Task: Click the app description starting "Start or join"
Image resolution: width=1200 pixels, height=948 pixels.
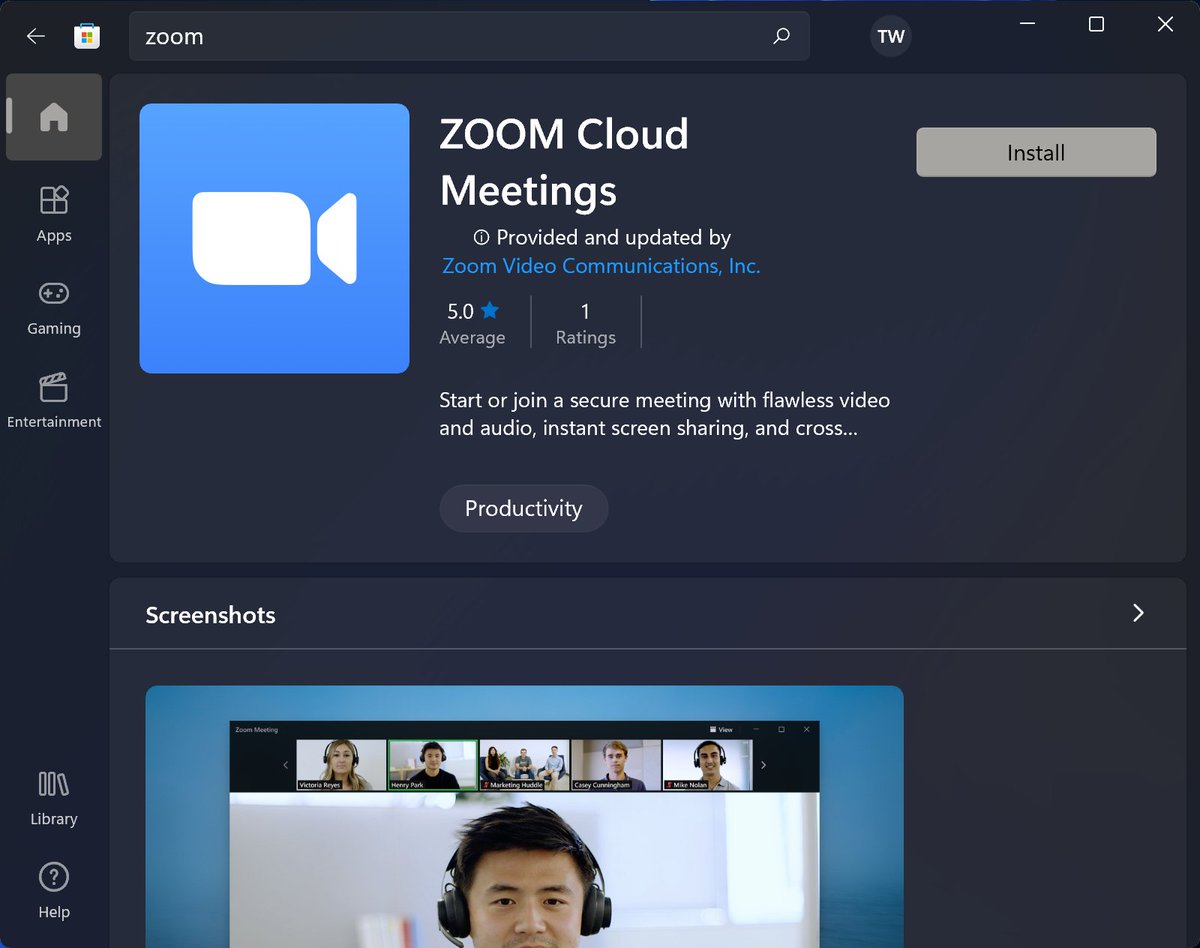Action: coord(664,414)
